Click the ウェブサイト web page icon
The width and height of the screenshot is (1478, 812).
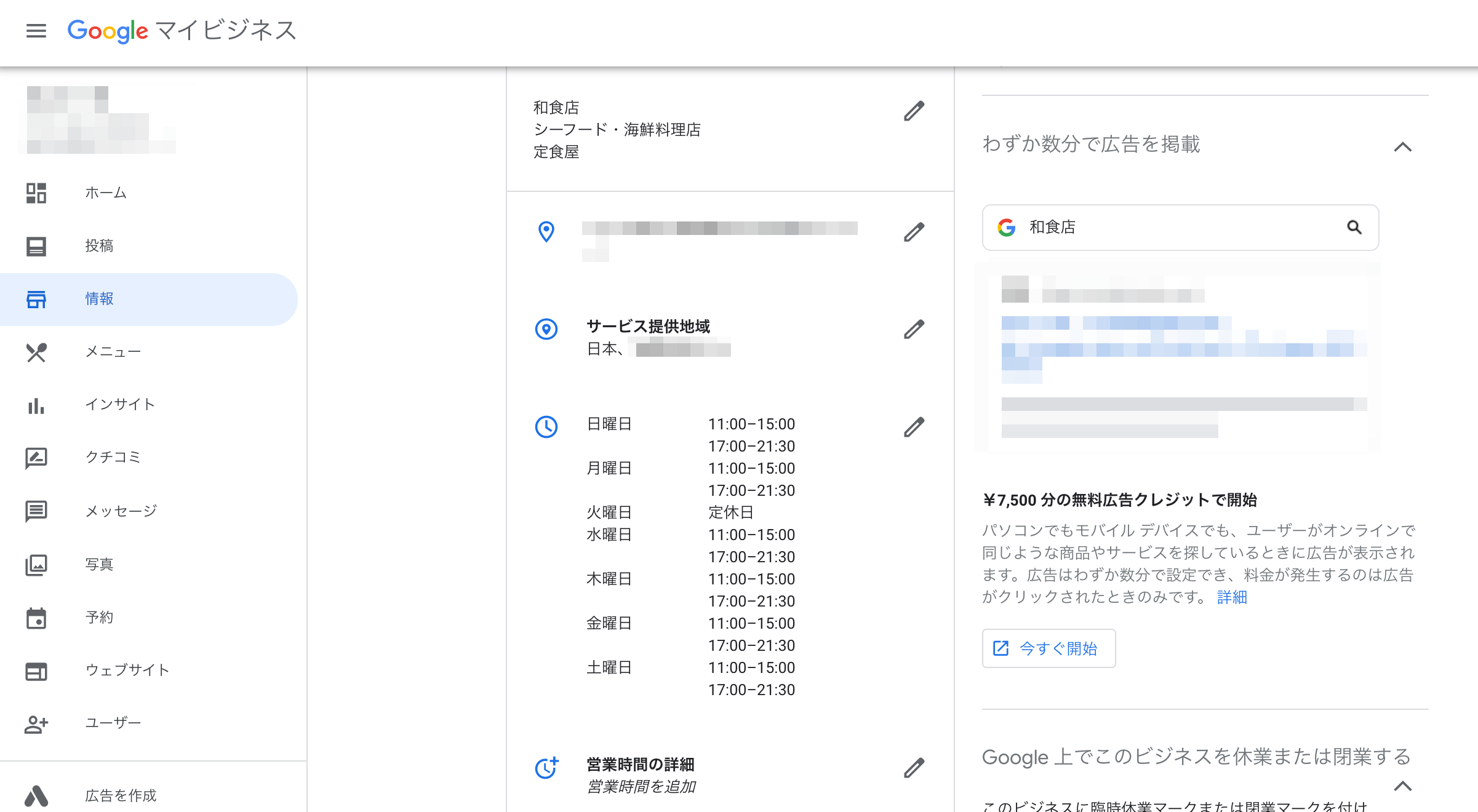[36, 671]
